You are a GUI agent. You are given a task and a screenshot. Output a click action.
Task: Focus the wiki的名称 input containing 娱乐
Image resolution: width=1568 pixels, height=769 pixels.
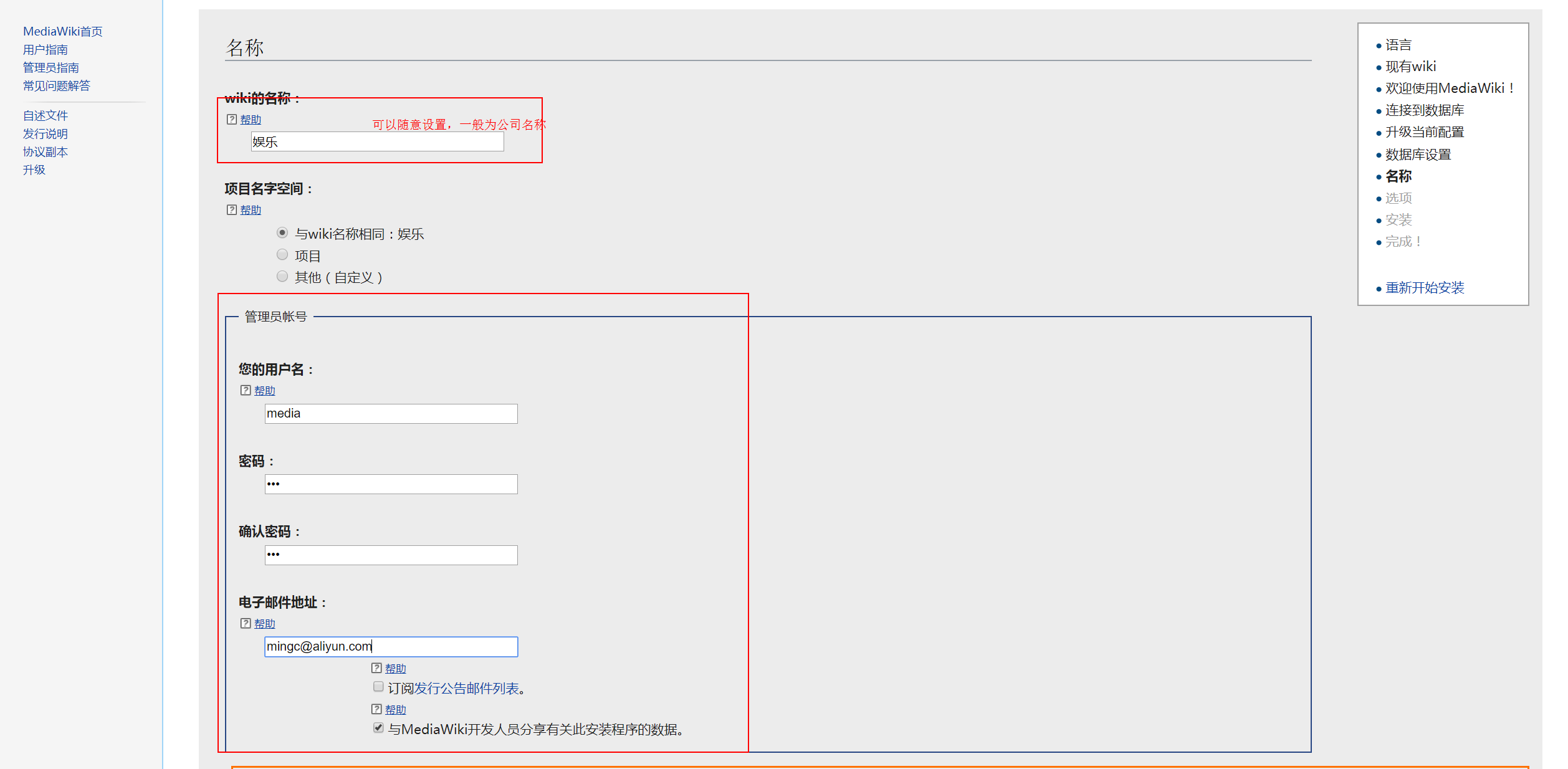pos(377,141)
